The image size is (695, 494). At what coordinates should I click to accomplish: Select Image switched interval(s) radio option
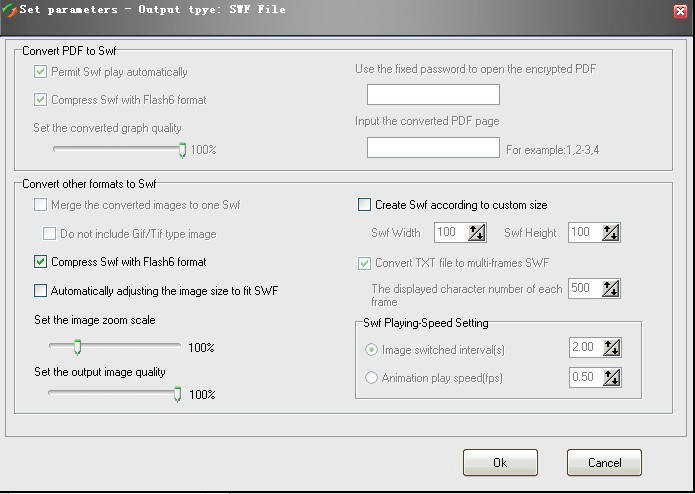(371, 350)
